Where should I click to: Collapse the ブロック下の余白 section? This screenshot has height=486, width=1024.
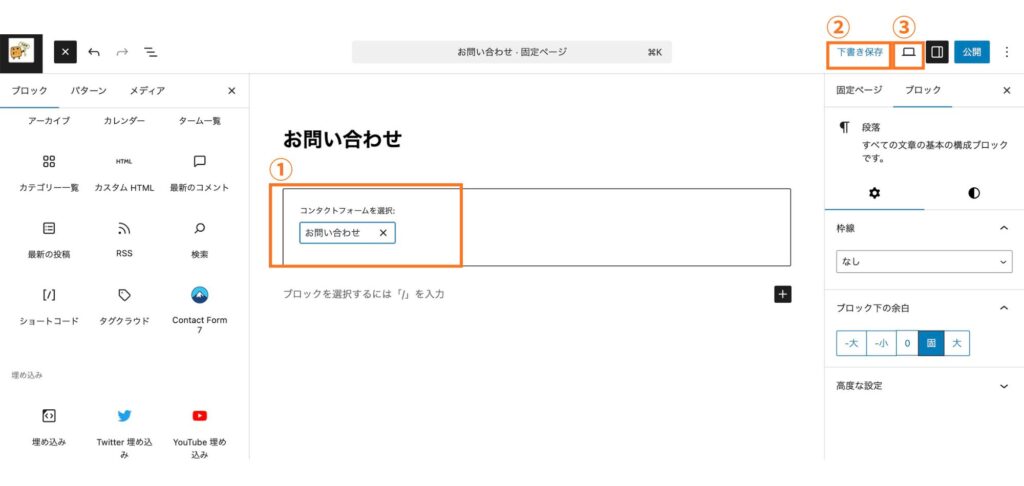1004,308
